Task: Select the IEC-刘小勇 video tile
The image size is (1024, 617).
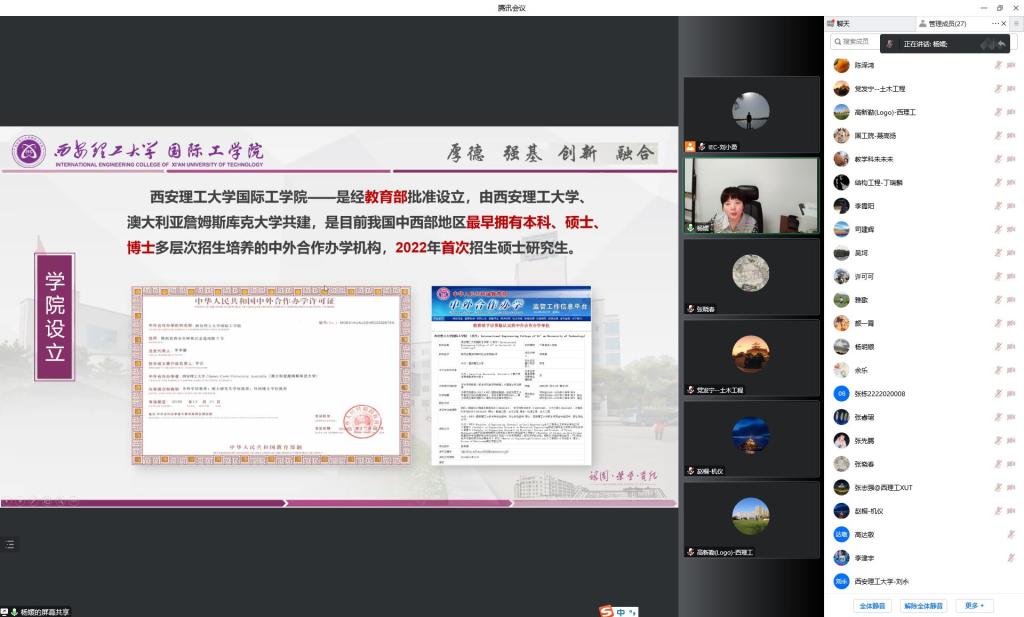Action: click(751, 114)
